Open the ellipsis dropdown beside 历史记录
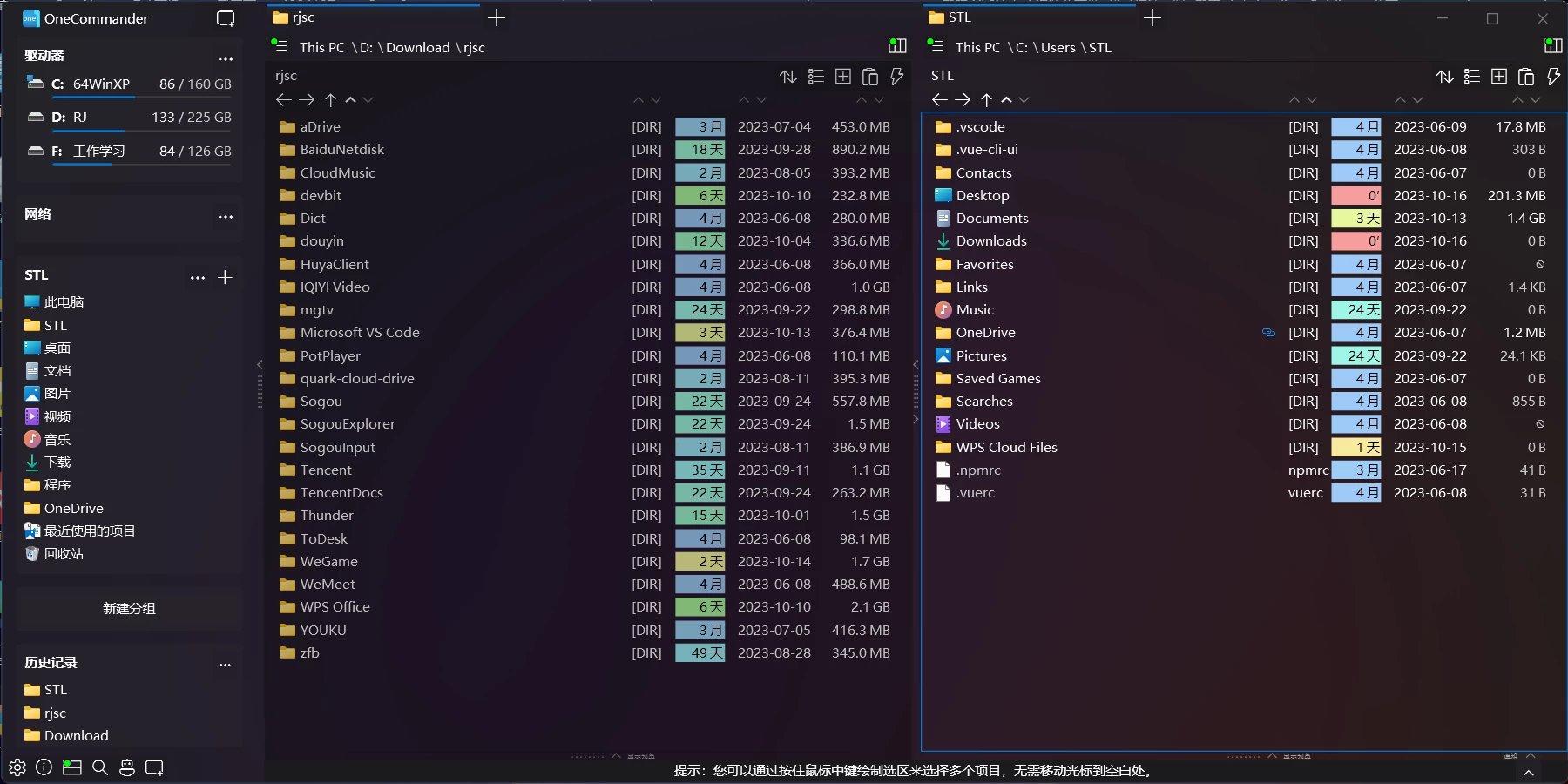The height and width of the screenshot is (784, 1568). tap(226, 664)
